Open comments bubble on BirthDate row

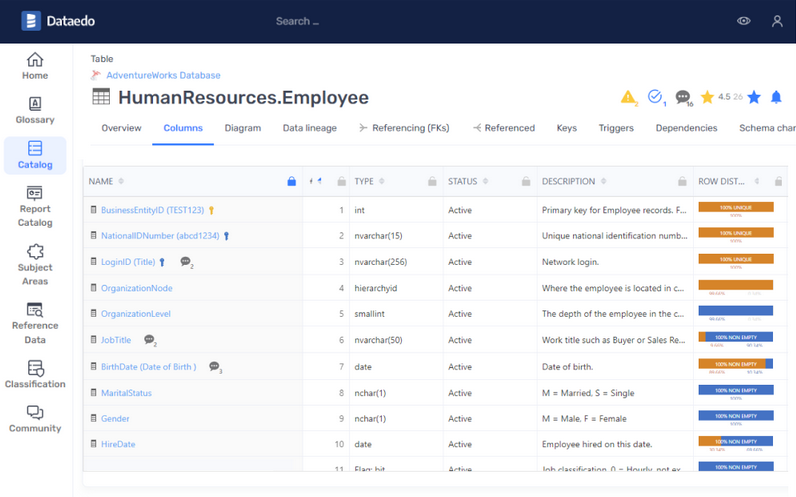(215, 367)
